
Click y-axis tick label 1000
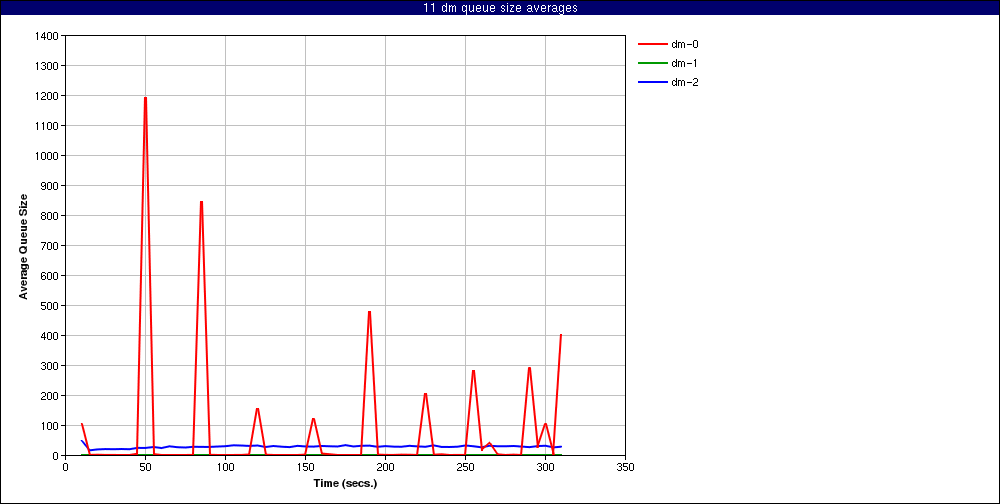(x=48, y=156)
